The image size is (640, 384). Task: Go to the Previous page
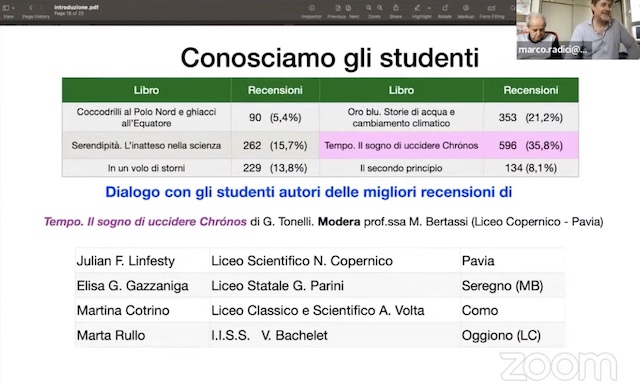338,8
